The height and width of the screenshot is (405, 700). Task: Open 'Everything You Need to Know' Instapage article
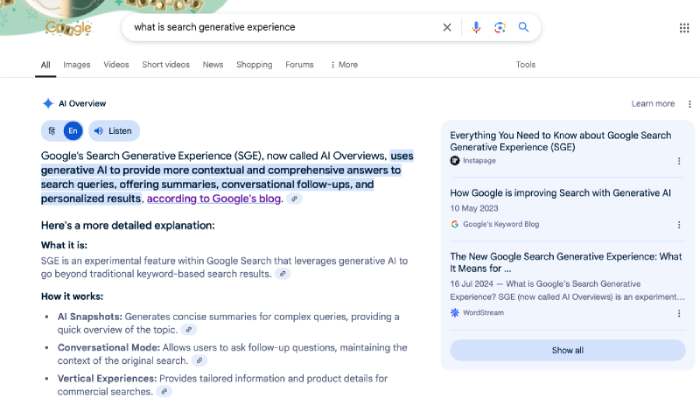point(560,141)
